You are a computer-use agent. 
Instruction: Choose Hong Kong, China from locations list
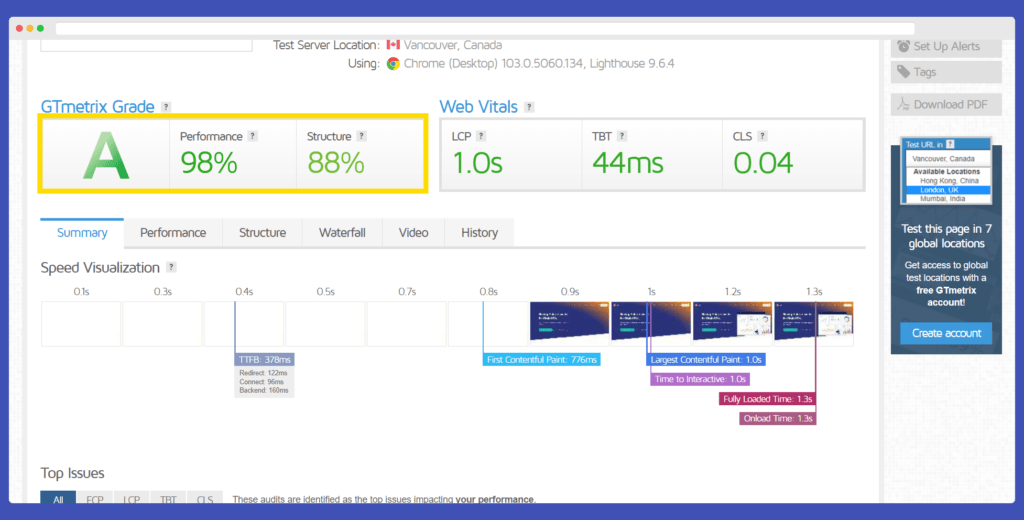point(949,180)
